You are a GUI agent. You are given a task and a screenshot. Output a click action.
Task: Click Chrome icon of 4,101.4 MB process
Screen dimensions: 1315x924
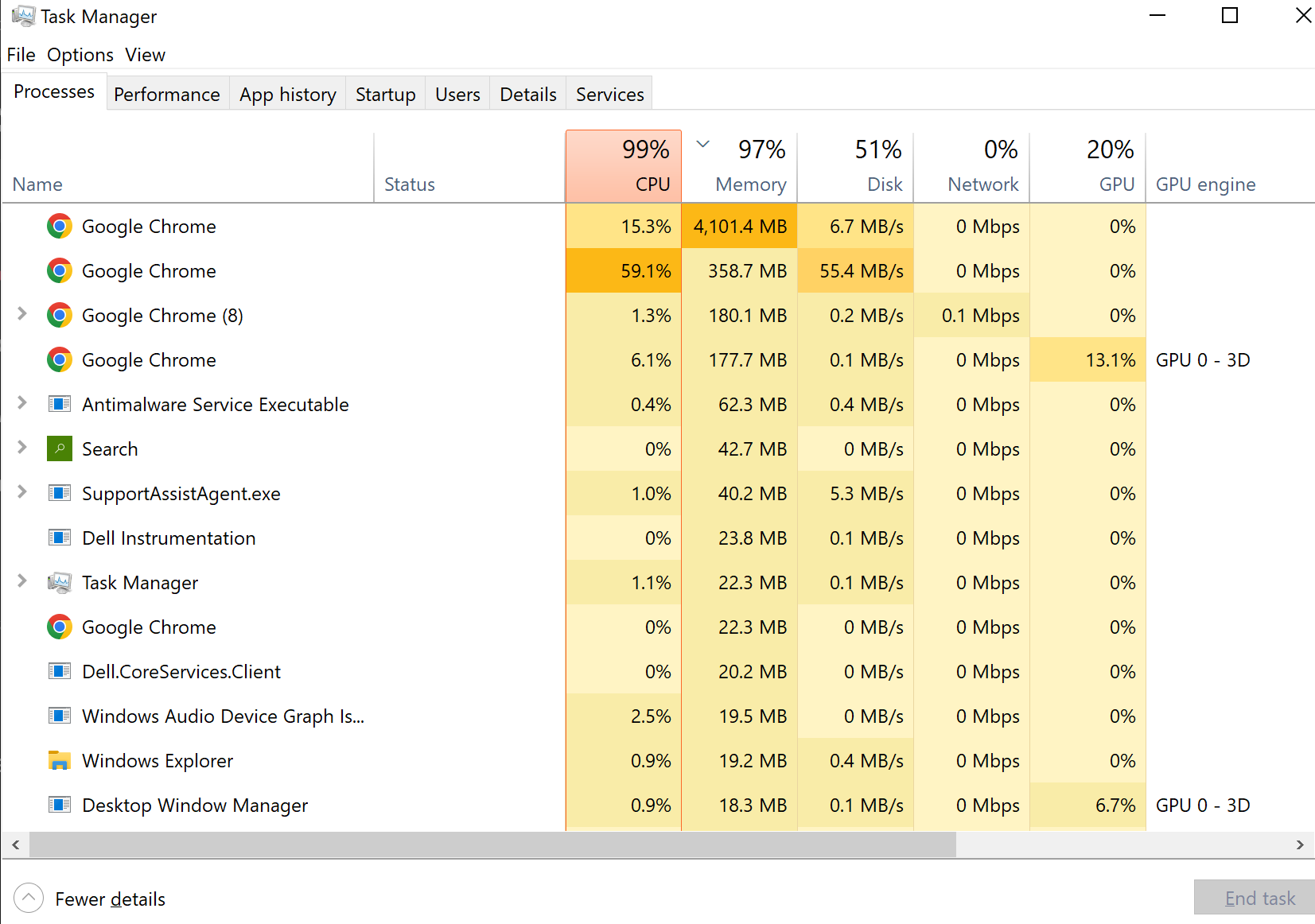pos(60,226)
